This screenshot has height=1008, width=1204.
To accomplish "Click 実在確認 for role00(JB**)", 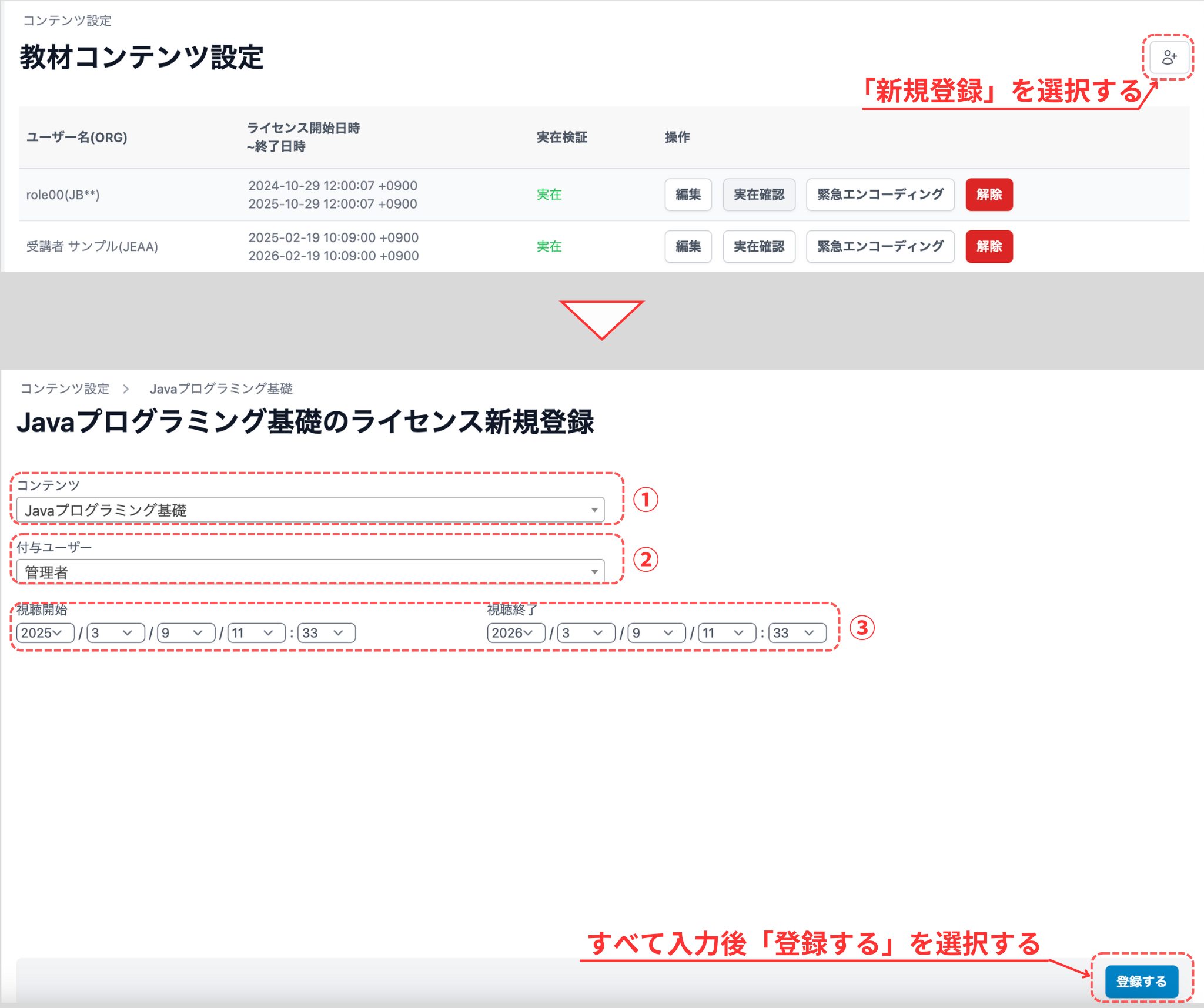I will 759,195.
